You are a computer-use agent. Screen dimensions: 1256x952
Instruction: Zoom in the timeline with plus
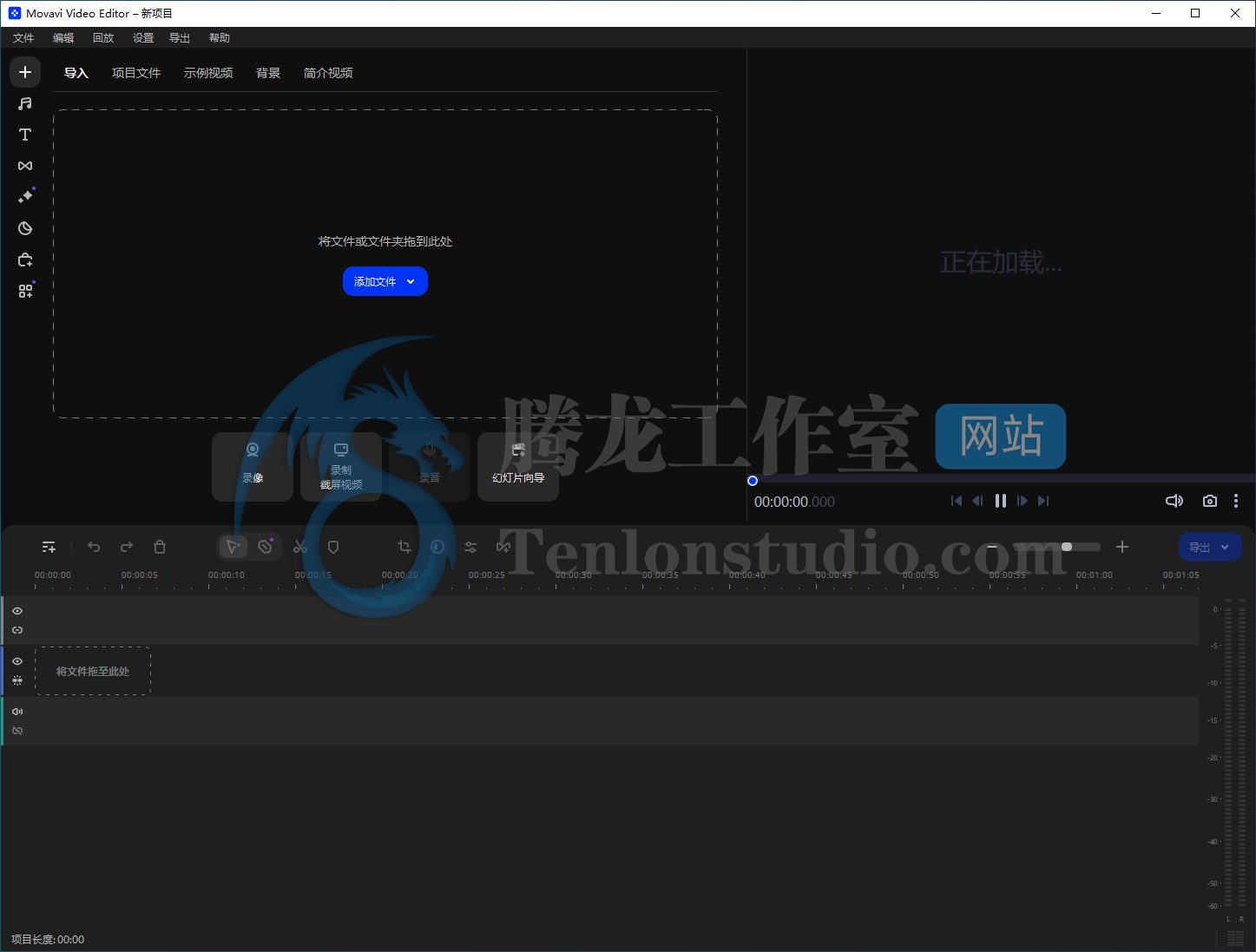point(1122,547)
